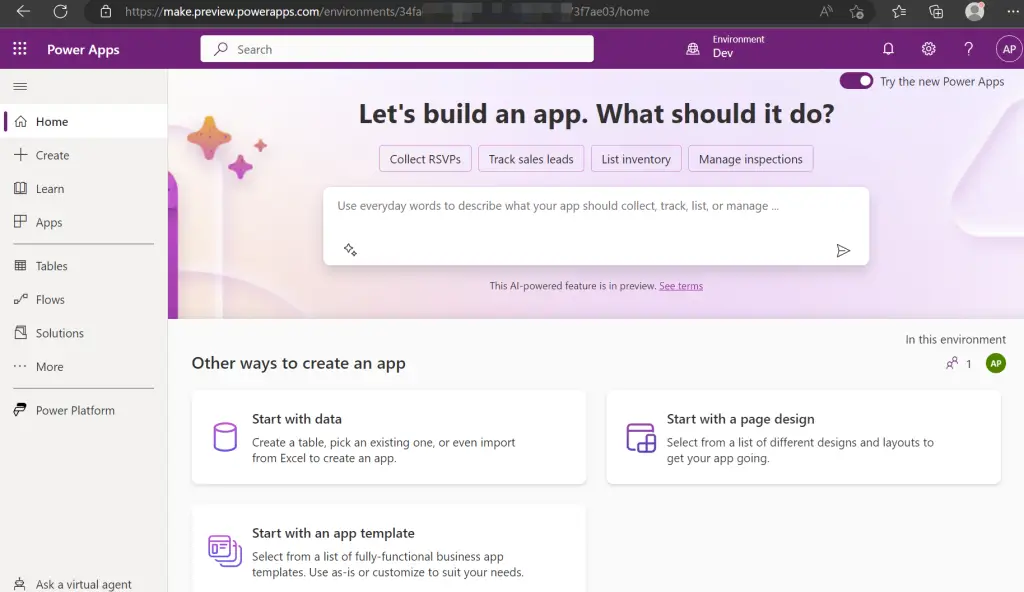Open the Start with an app template card

pos(389,549)
